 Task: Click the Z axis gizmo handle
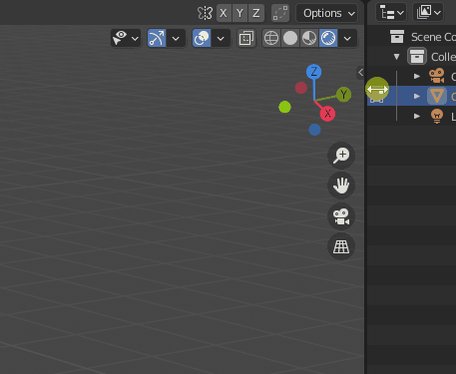pos(314,72)
